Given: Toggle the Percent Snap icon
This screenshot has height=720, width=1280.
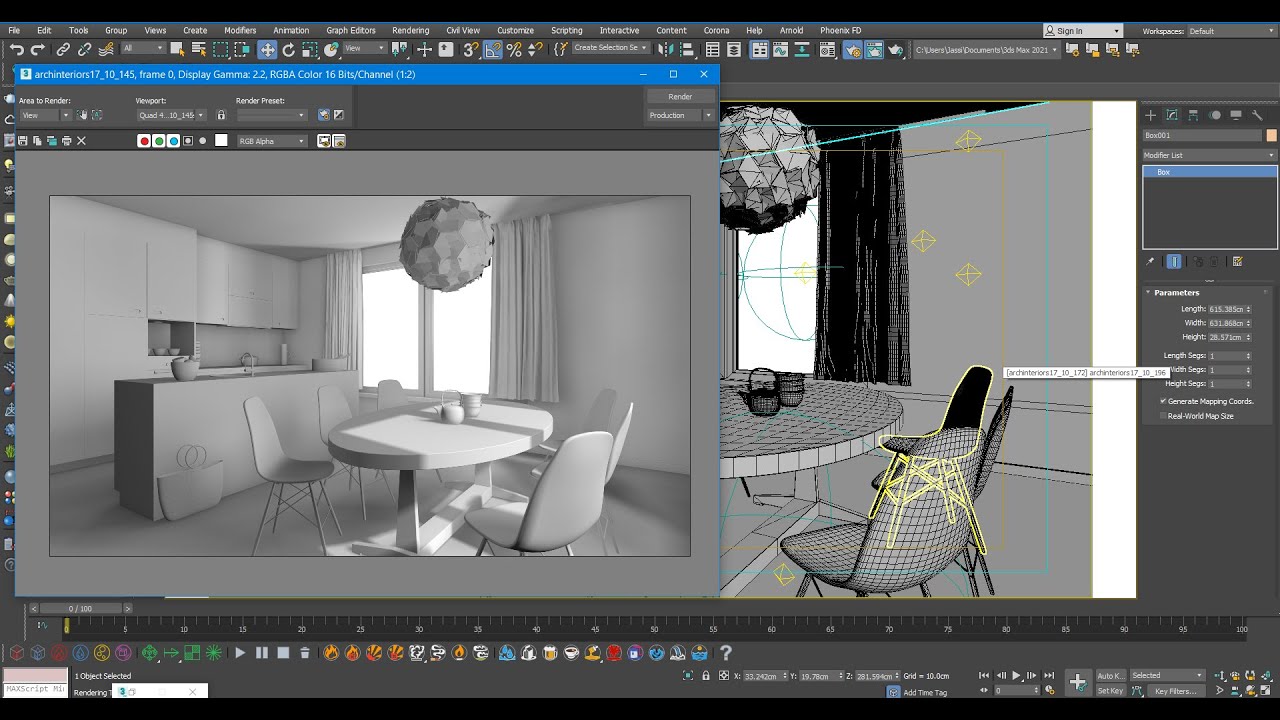Looking at the screenshot, I should [x=514, y=49].
